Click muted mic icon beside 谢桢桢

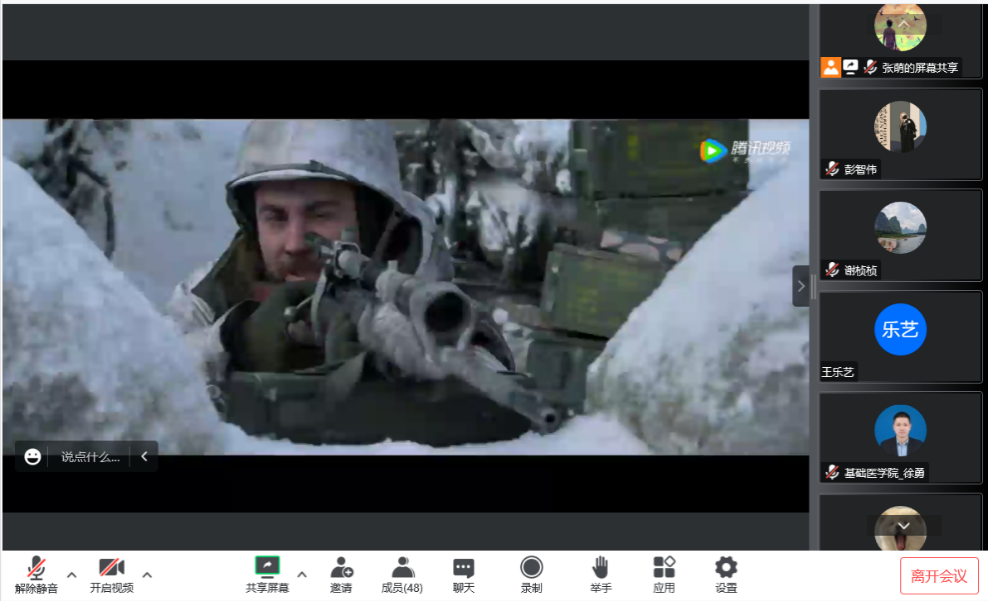point(832,270)
